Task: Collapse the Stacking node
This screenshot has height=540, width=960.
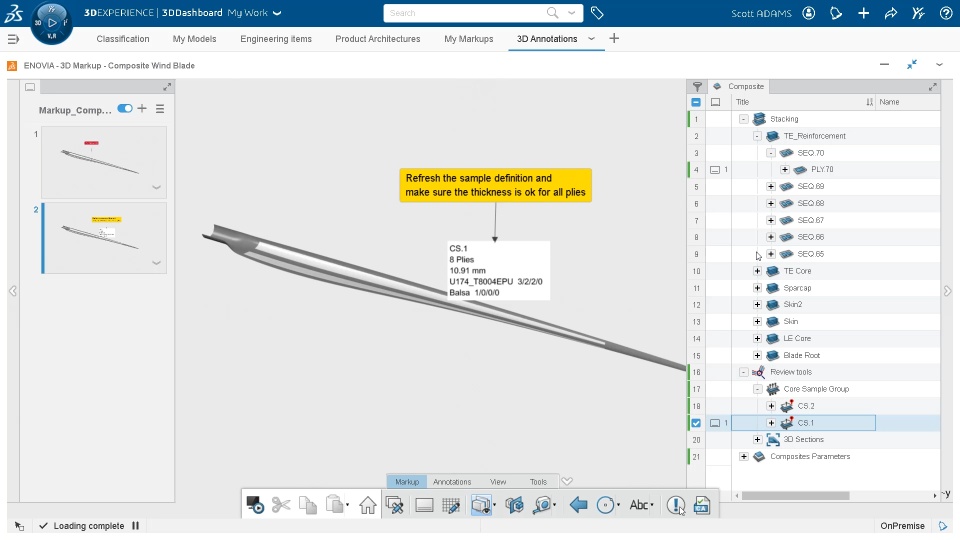Action: click(x=743, y=119)
